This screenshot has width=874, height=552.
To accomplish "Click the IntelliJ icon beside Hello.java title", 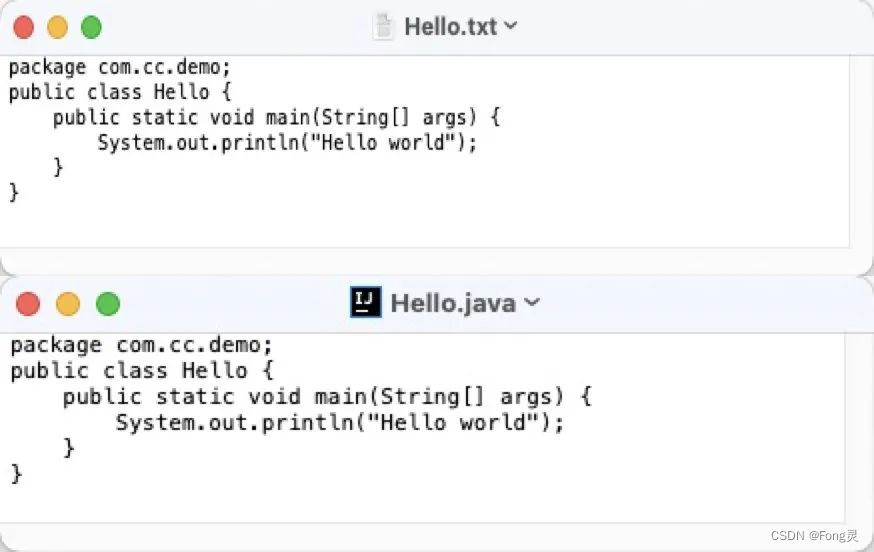I will (366, 302).
